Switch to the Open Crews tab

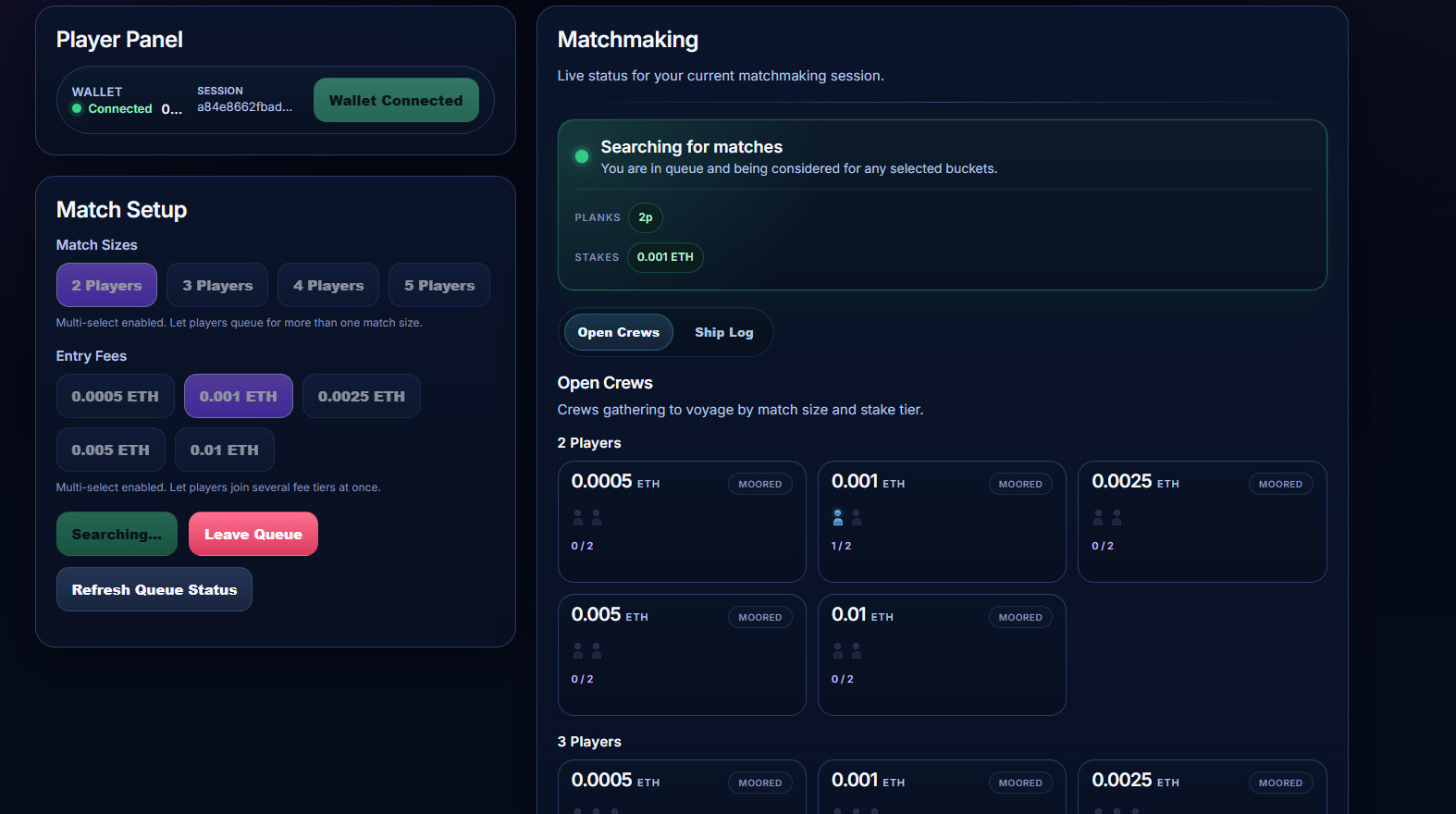(x=619, y=332)
